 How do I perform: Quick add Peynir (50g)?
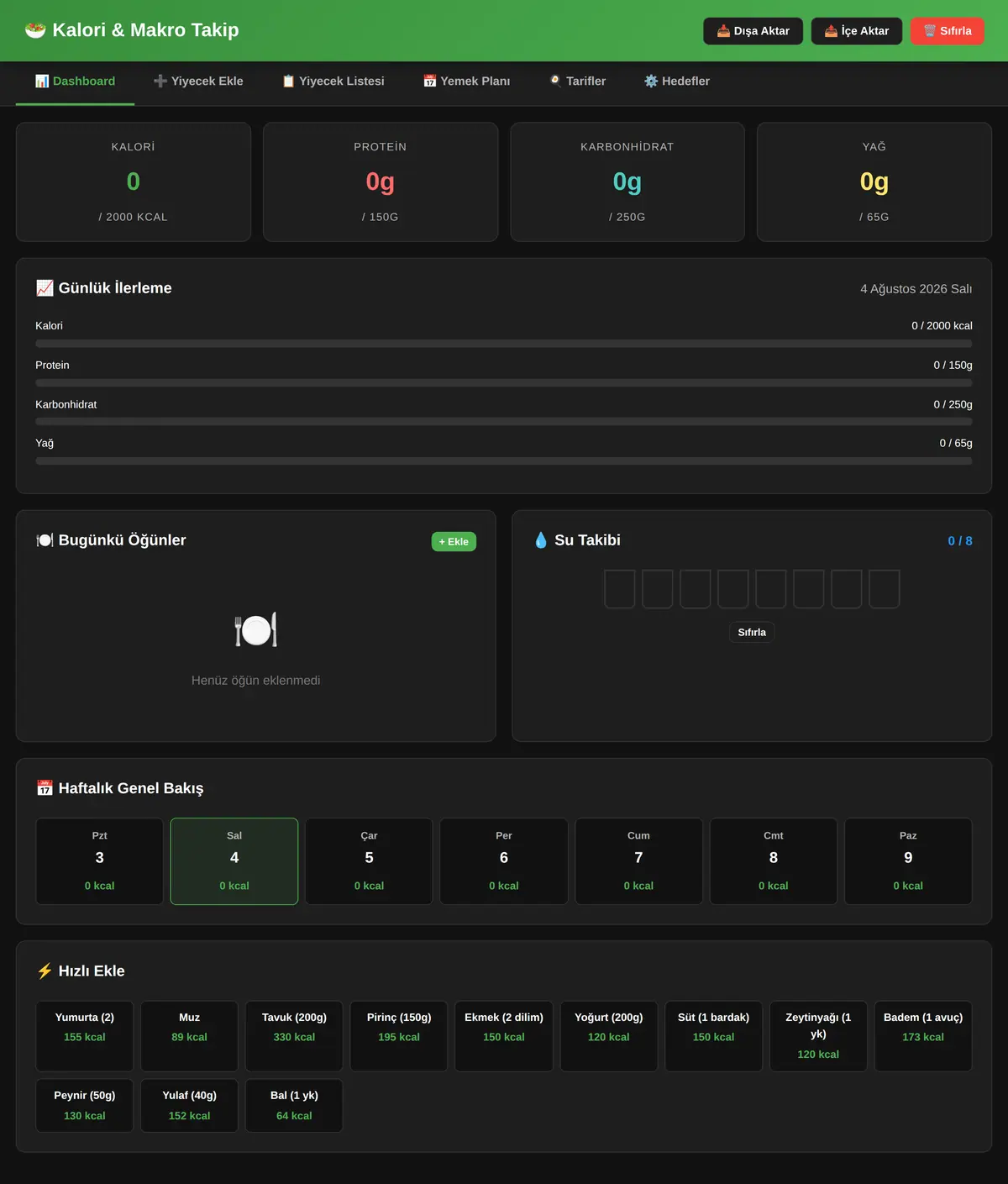point(85,1106)
